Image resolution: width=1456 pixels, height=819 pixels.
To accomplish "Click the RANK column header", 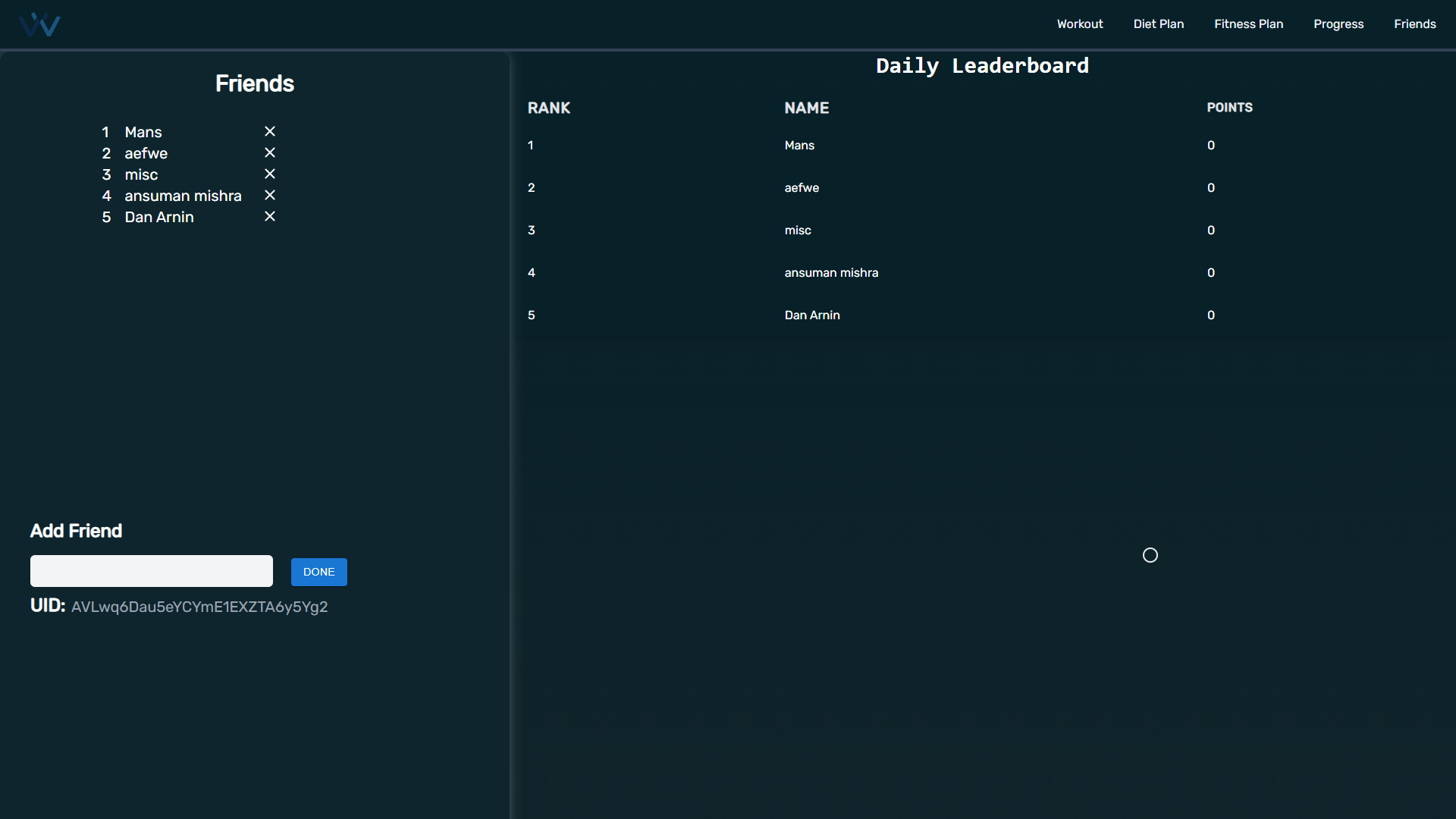I will pos(548,108).
